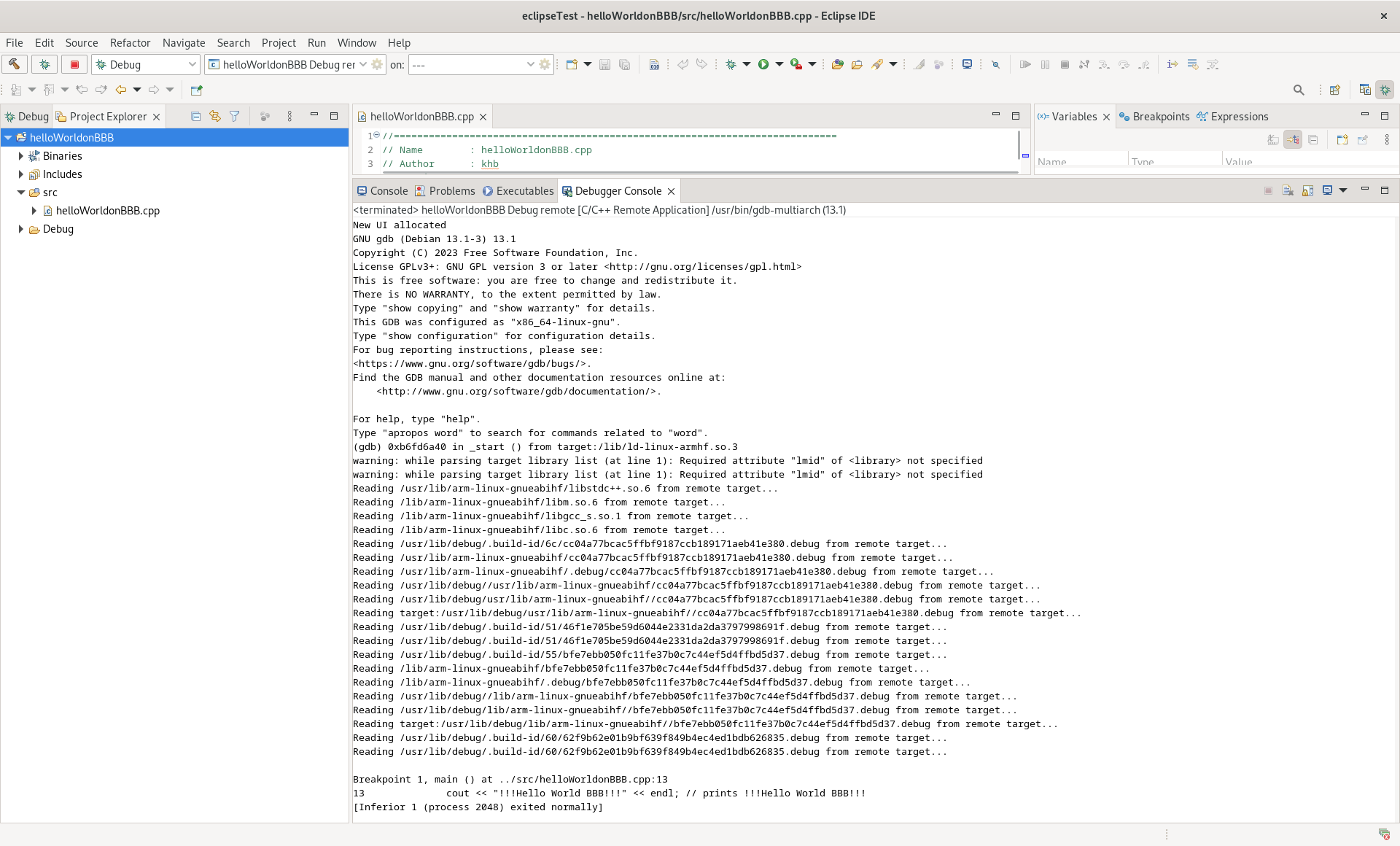Viewport: 1400px width, 846px height.
Task: Edit launch configuration gear next to helloWorldonBBB
Action: click(377, 64)
